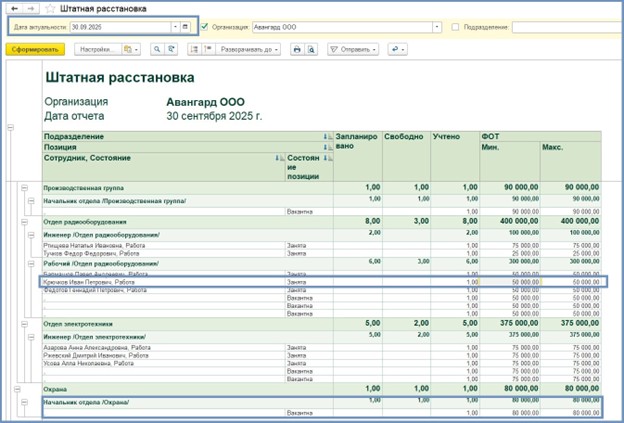Viewport: 624px width, 423px height.
Task: Click the Подразделение input field
Action: tap(566, 27)
